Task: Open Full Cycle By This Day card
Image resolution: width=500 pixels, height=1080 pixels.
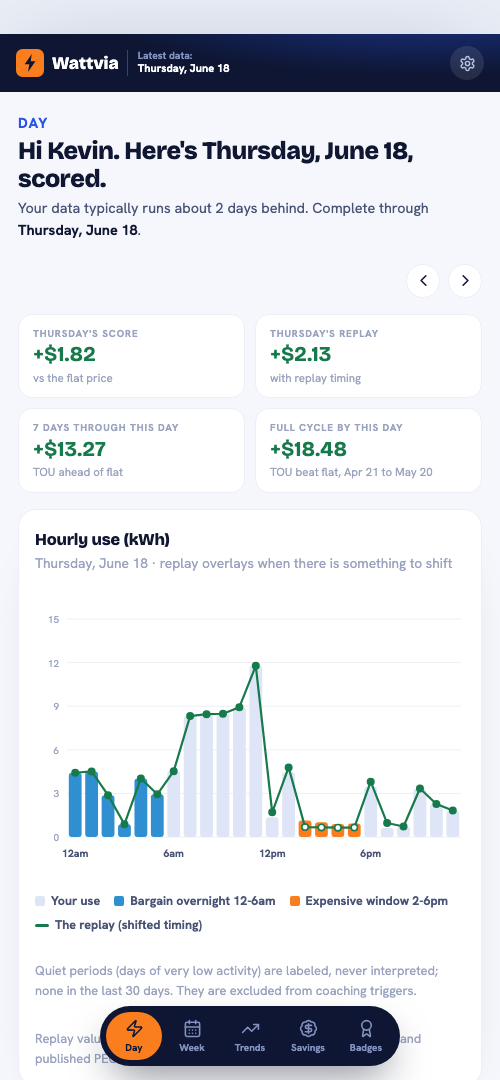Action: coord(368,450)
